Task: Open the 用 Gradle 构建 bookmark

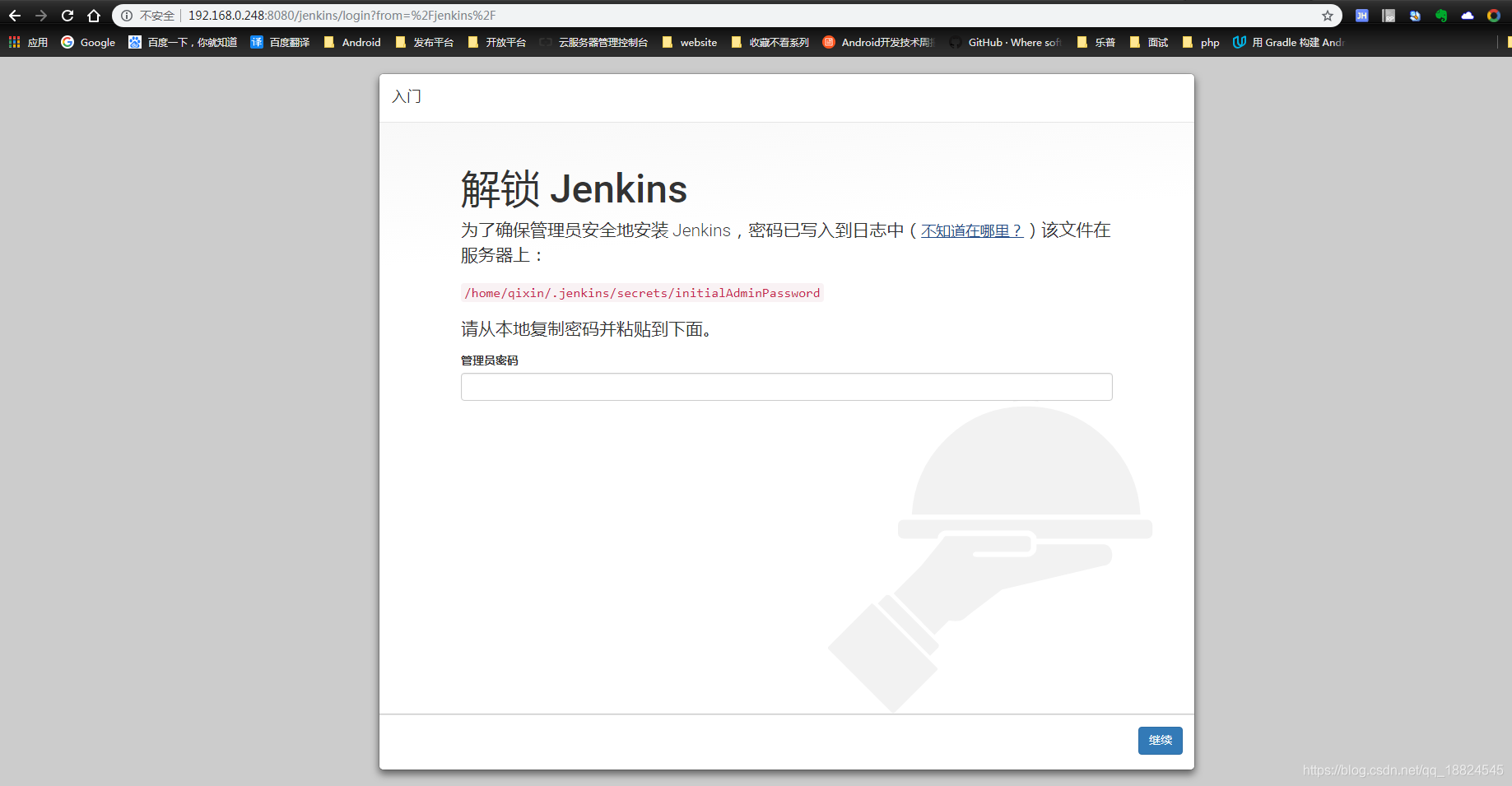Action: click(1289, 42)
